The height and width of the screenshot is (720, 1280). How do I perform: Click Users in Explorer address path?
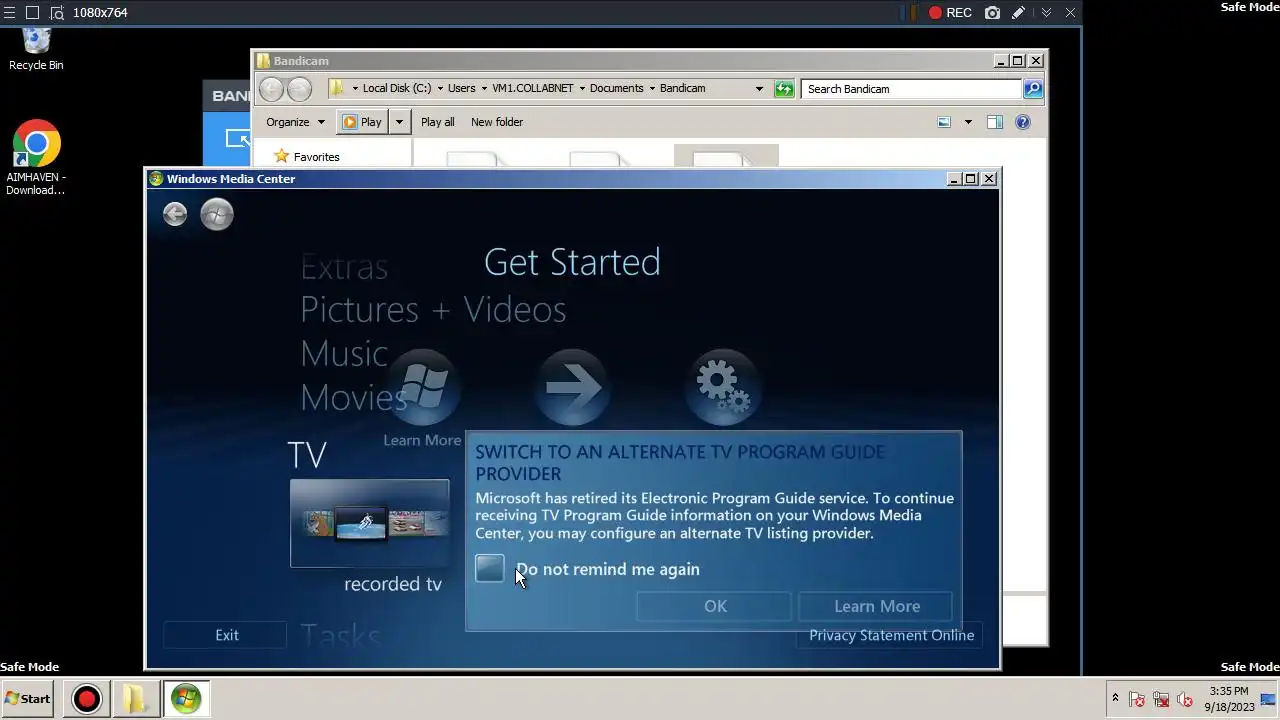pyautogui.click(x=461, y=88)
